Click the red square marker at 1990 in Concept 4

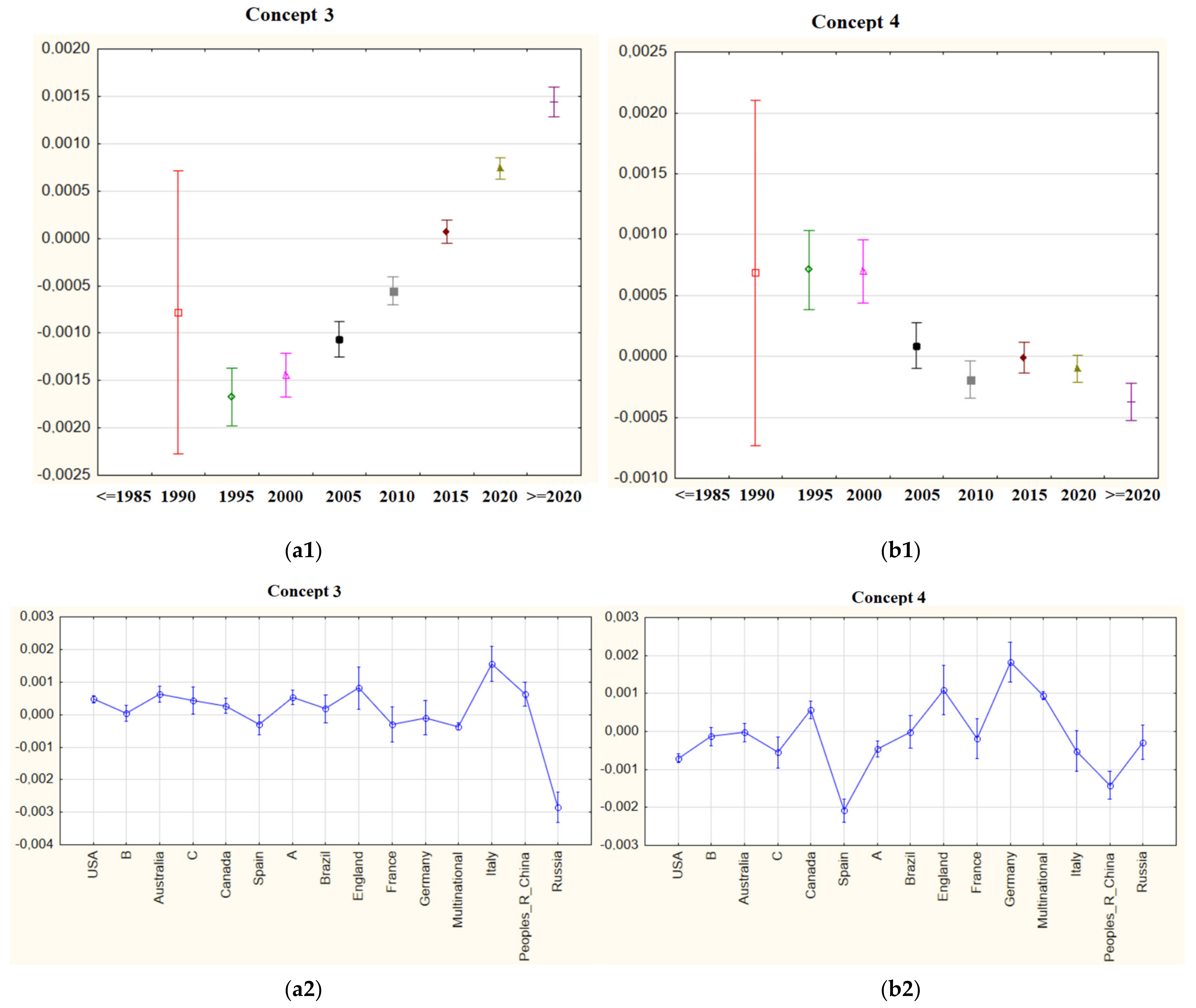pos(756,273)
